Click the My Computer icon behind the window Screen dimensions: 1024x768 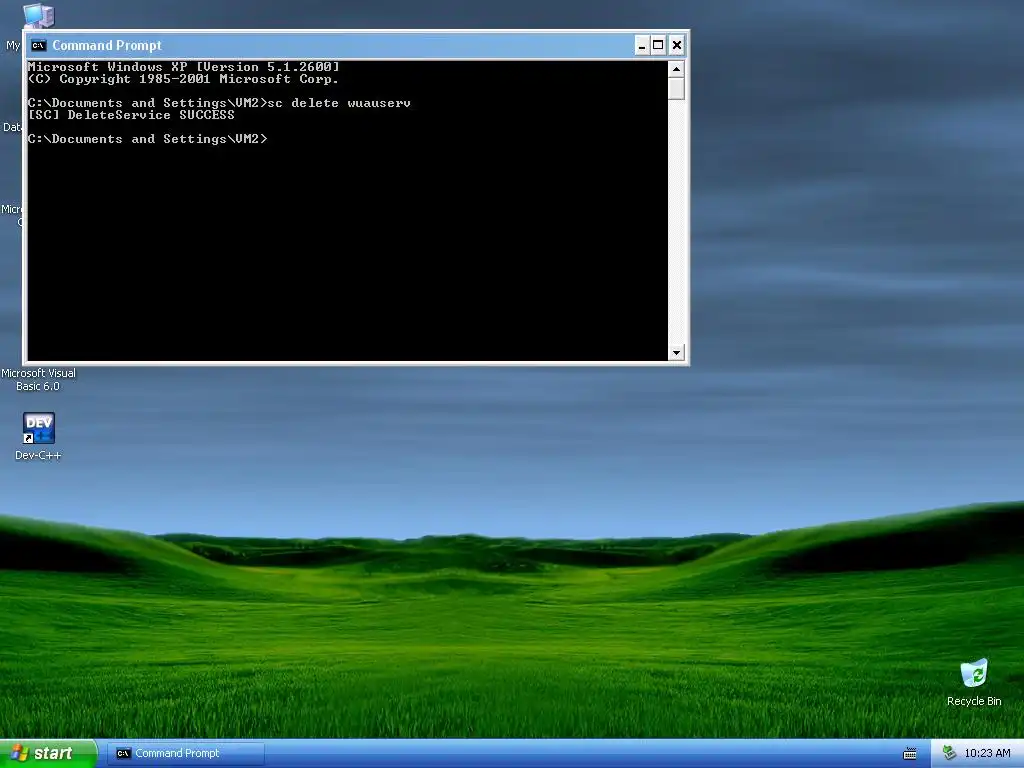click(x=38, y=14)
